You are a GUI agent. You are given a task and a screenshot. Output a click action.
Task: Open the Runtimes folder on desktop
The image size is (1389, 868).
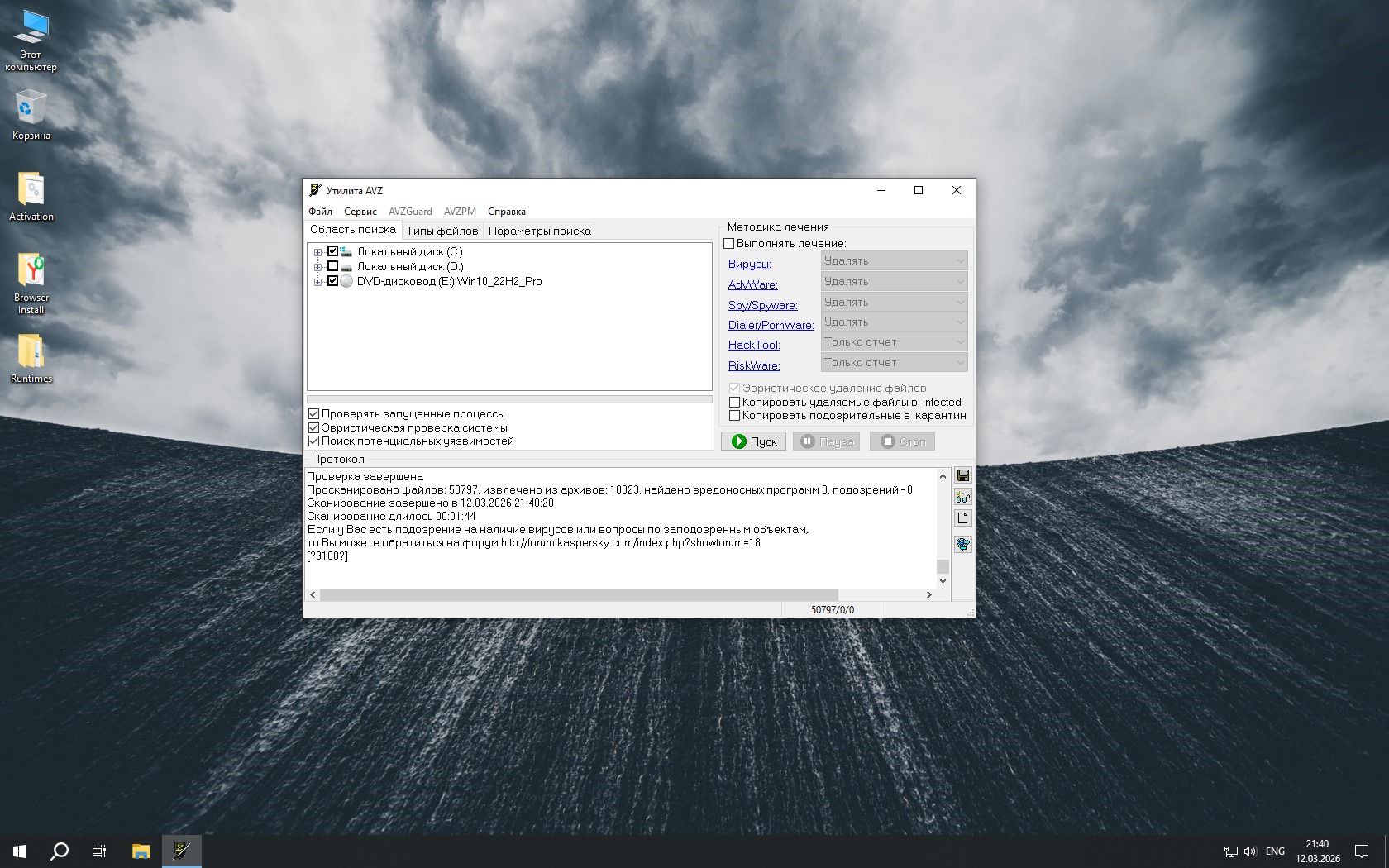31,358
